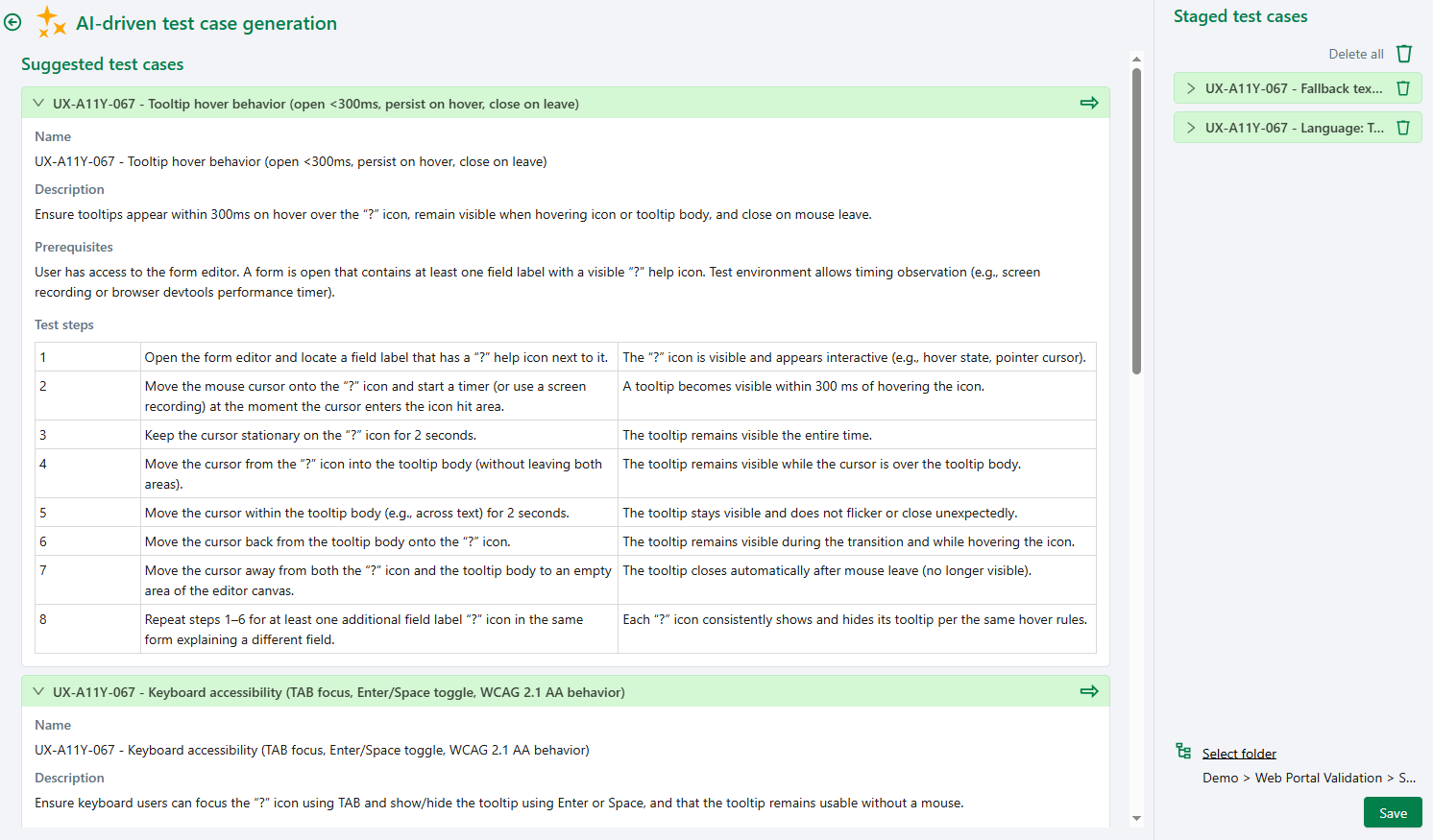
Task: Delete the staged Language test case via trash icon
Action: pos(1403,127)
